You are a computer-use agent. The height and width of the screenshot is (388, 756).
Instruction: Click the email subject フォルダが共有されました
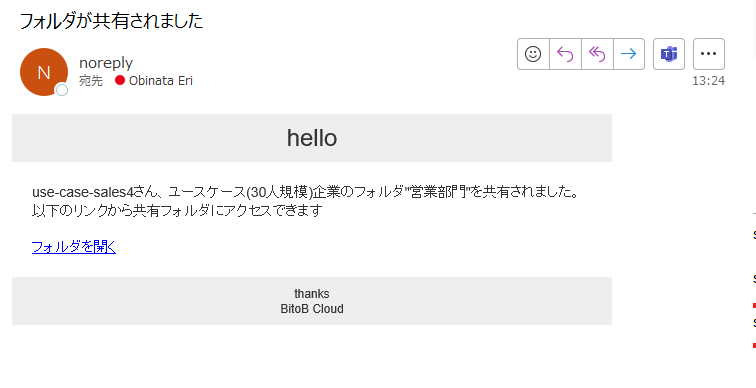point(111,21)
